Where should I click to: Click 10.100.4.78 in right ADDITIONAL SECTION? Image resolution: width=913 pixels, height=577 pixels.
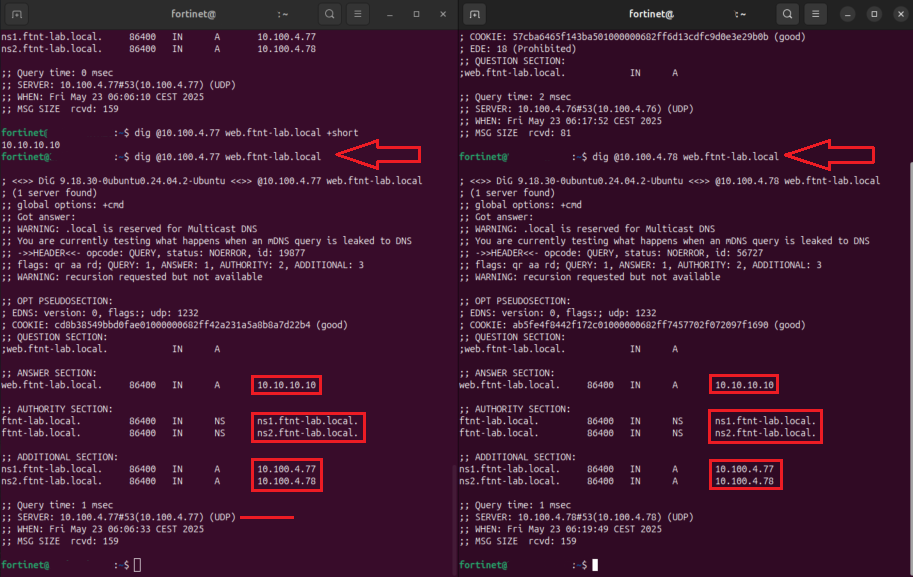pyautogui.click(x=744, y=482)
